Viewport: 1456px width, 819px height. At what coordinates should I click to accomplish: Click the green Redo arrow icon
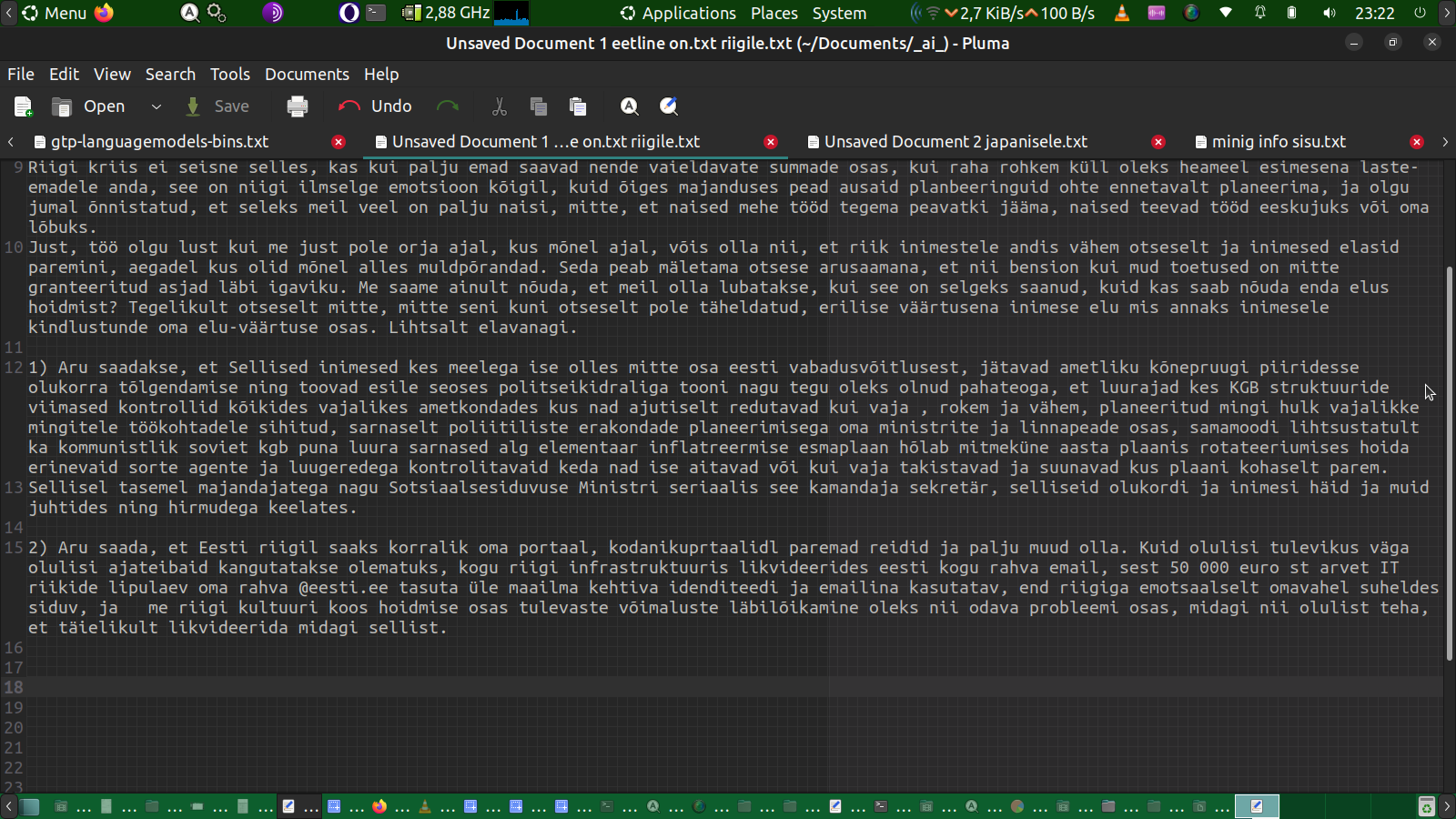click(448, 106)
